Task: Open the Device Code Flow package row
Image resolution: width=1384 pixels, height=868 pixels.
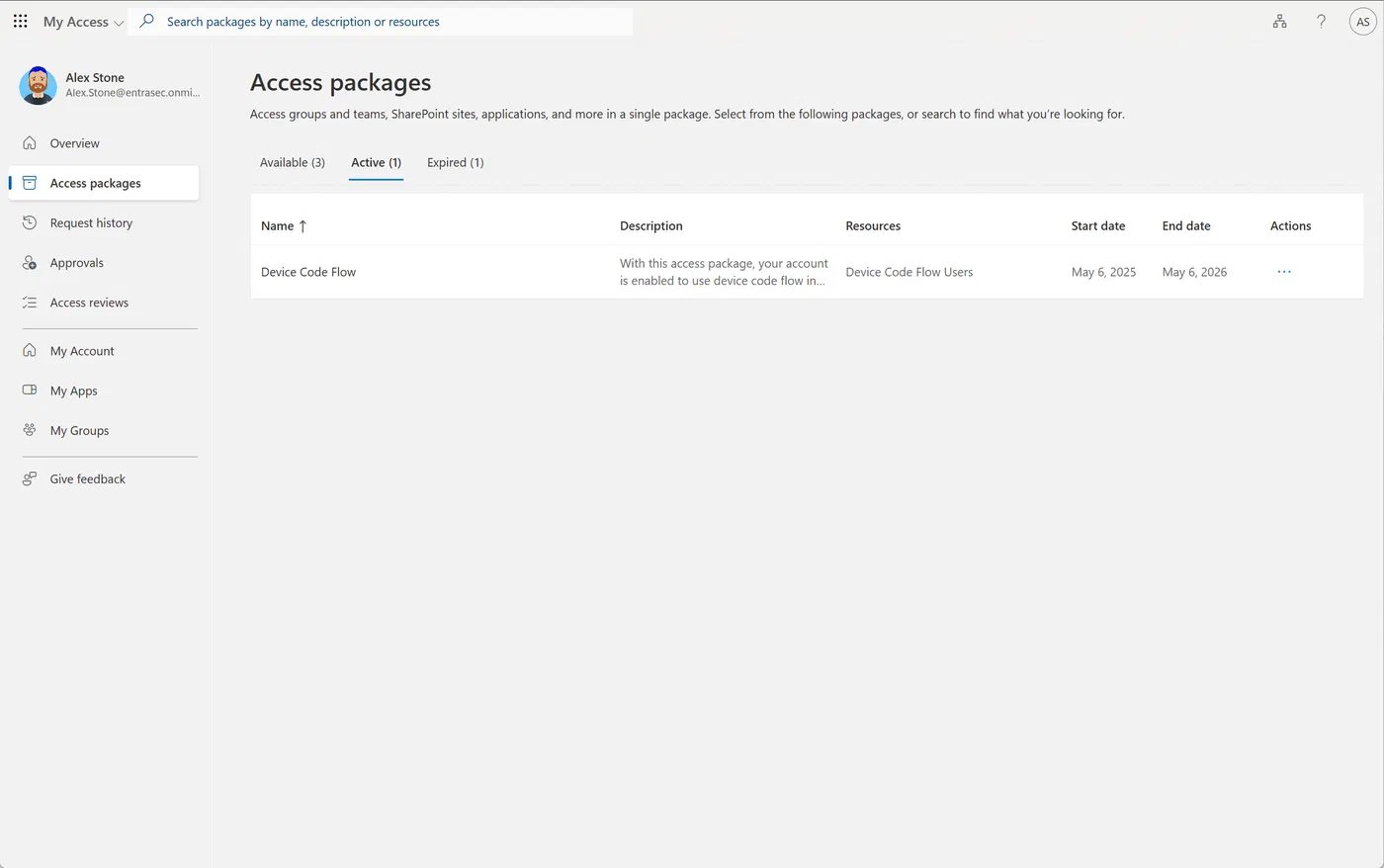Action: tap(807, 272)
